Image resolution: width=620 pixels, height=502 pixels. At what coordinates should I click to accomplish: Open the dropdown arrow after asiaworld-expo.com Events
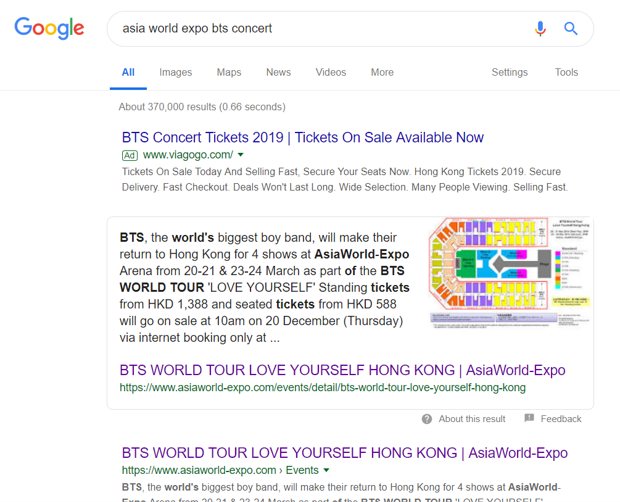327,470
